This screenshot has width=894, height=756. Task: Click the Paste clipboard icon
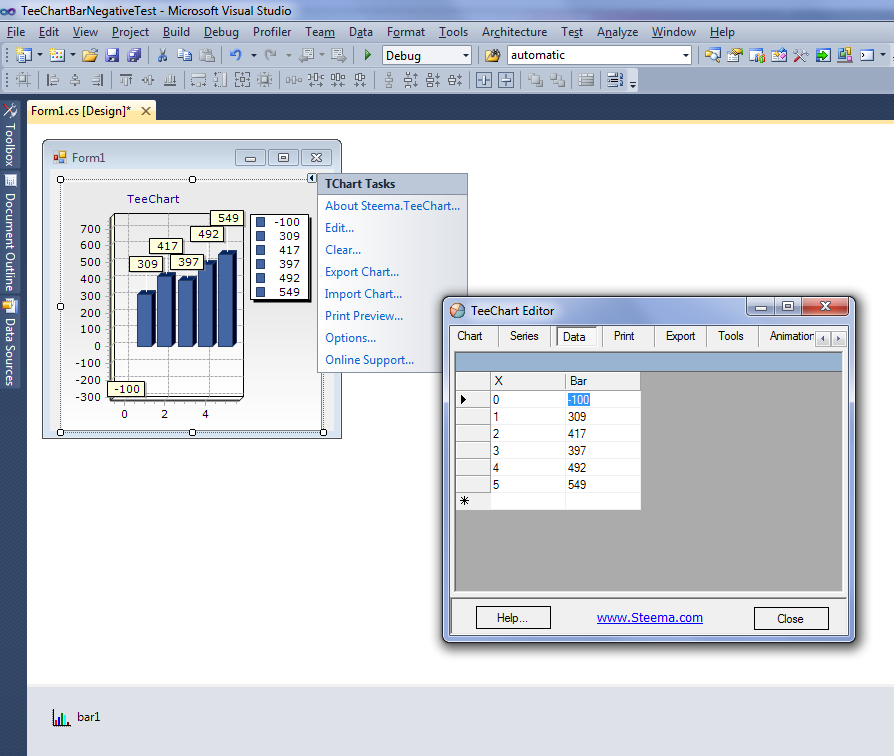tap(208, 55)
